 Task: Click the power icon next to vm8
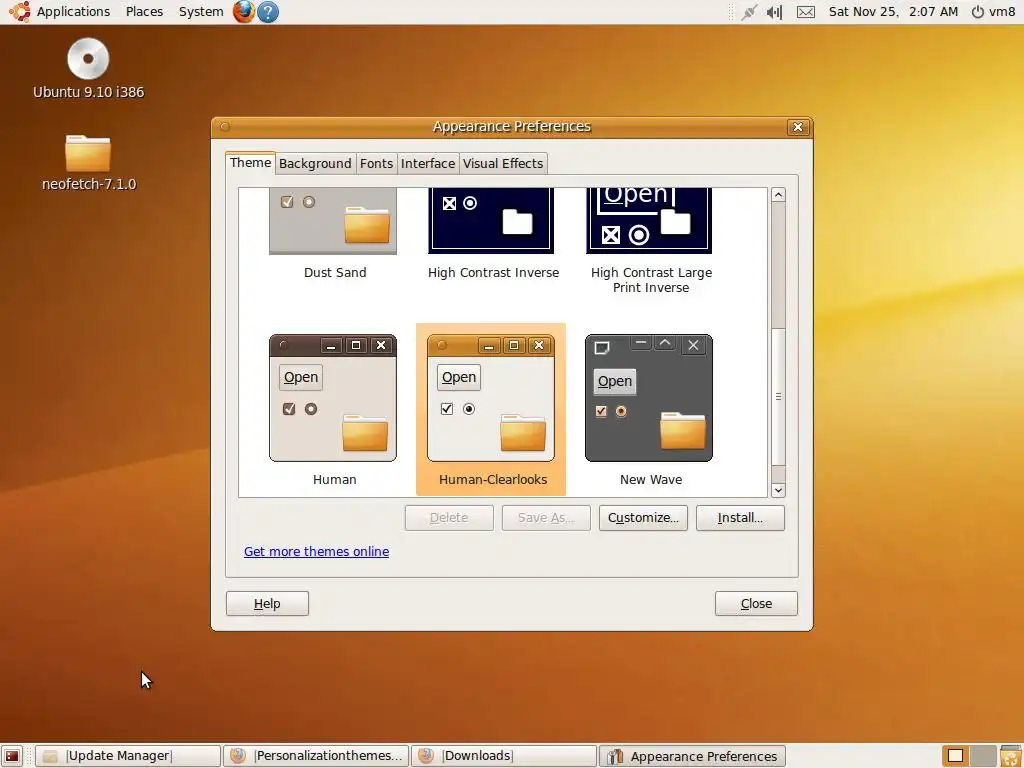tap(978, 12)
